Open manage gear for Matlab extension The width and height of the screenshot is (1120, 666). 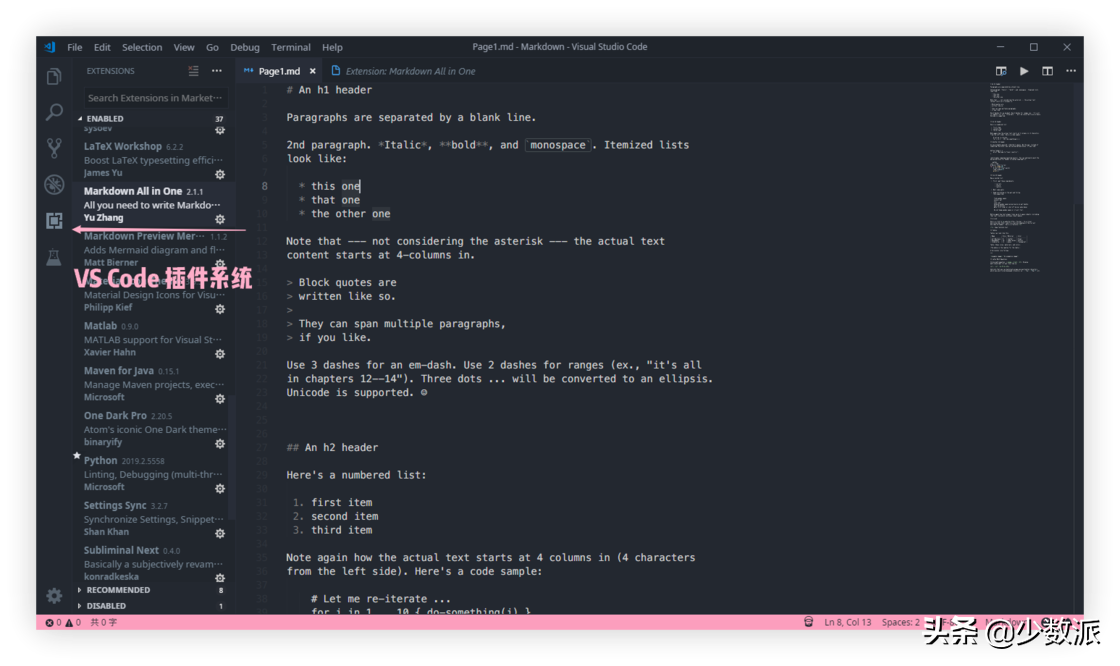[220, 354]
